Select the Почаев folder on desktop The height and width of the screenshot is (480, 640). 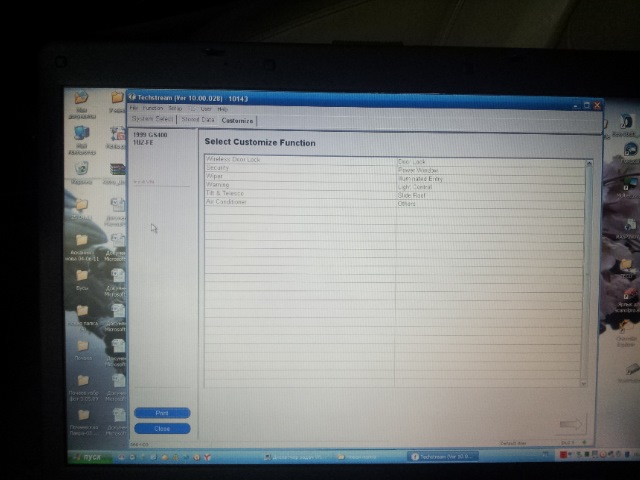83,351
